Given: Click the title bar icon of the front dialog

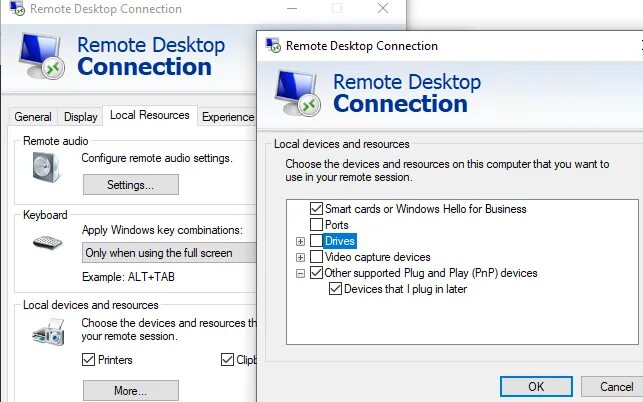Looking at the screenshot, I should 273,45.
